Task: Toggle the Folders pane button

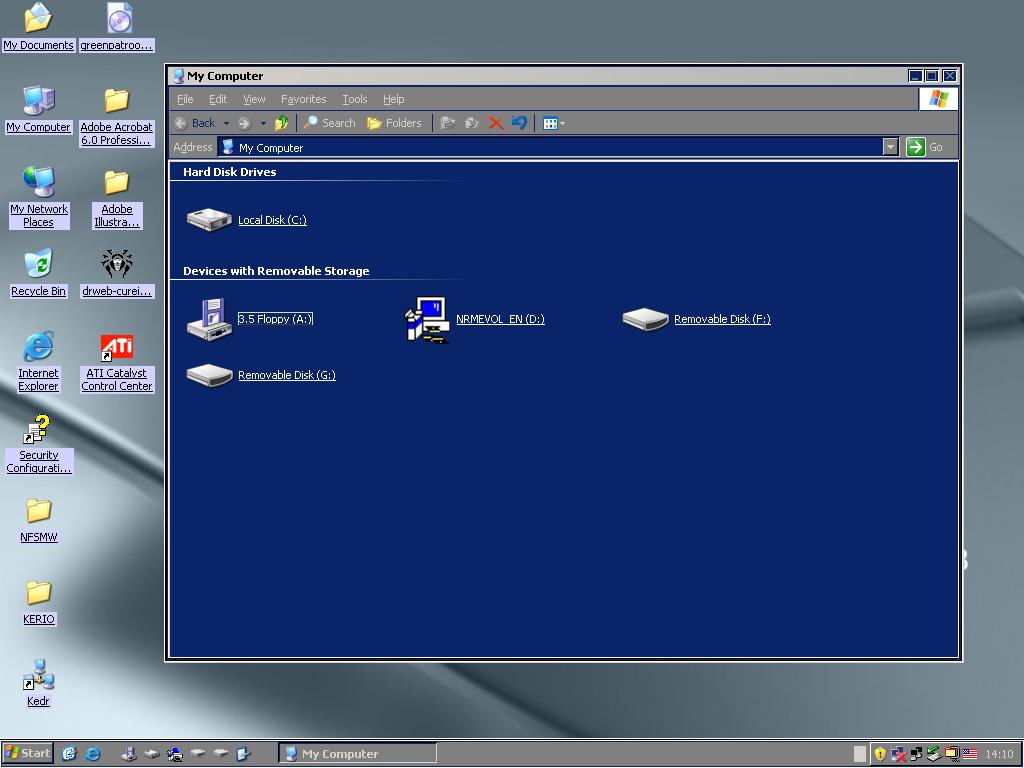Action: tap(394, 123)
